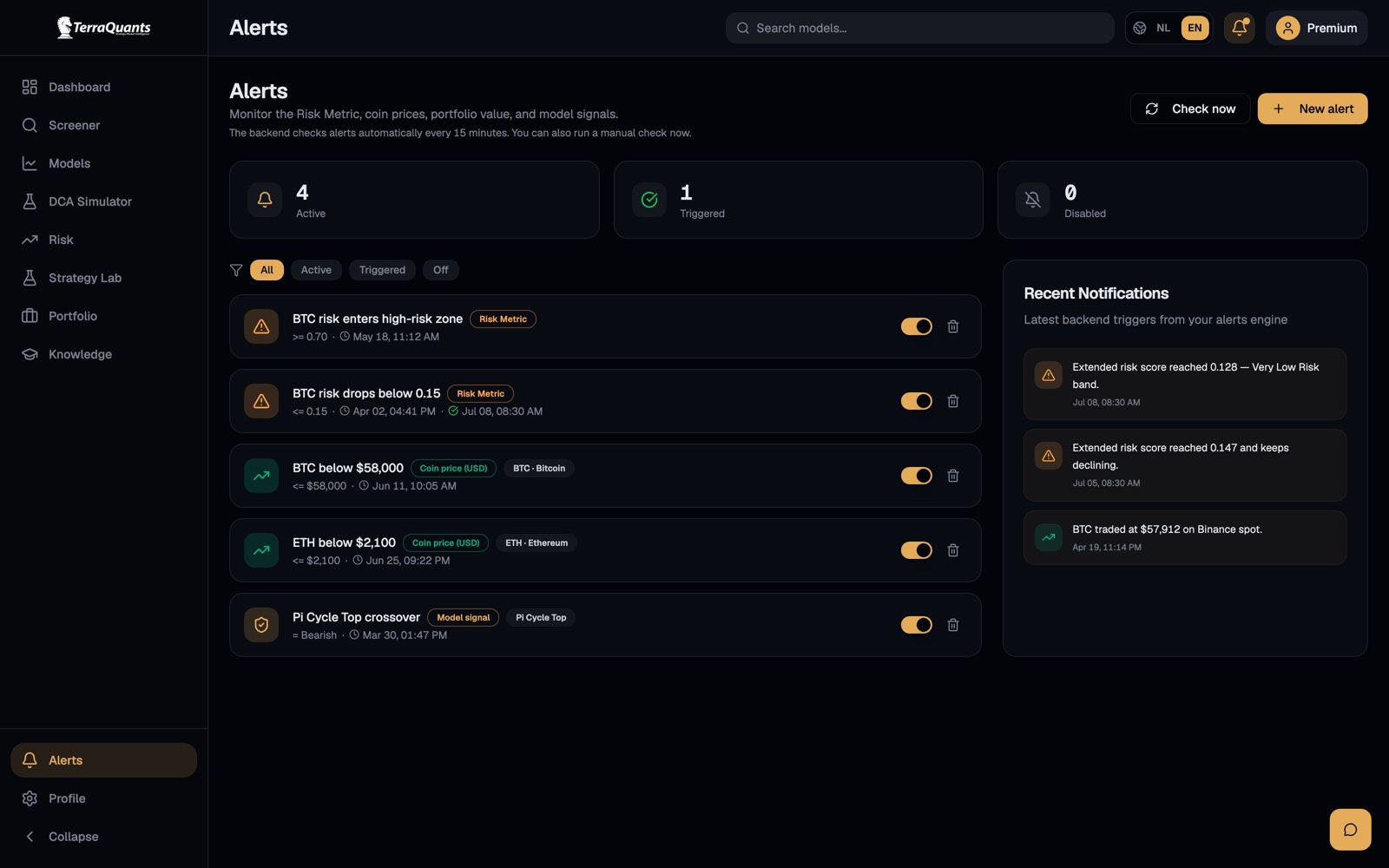The width and height of the screenshot is (1389, 868).
Task: Click the BTC · Bitcoin tag
Action: (539, 468)
